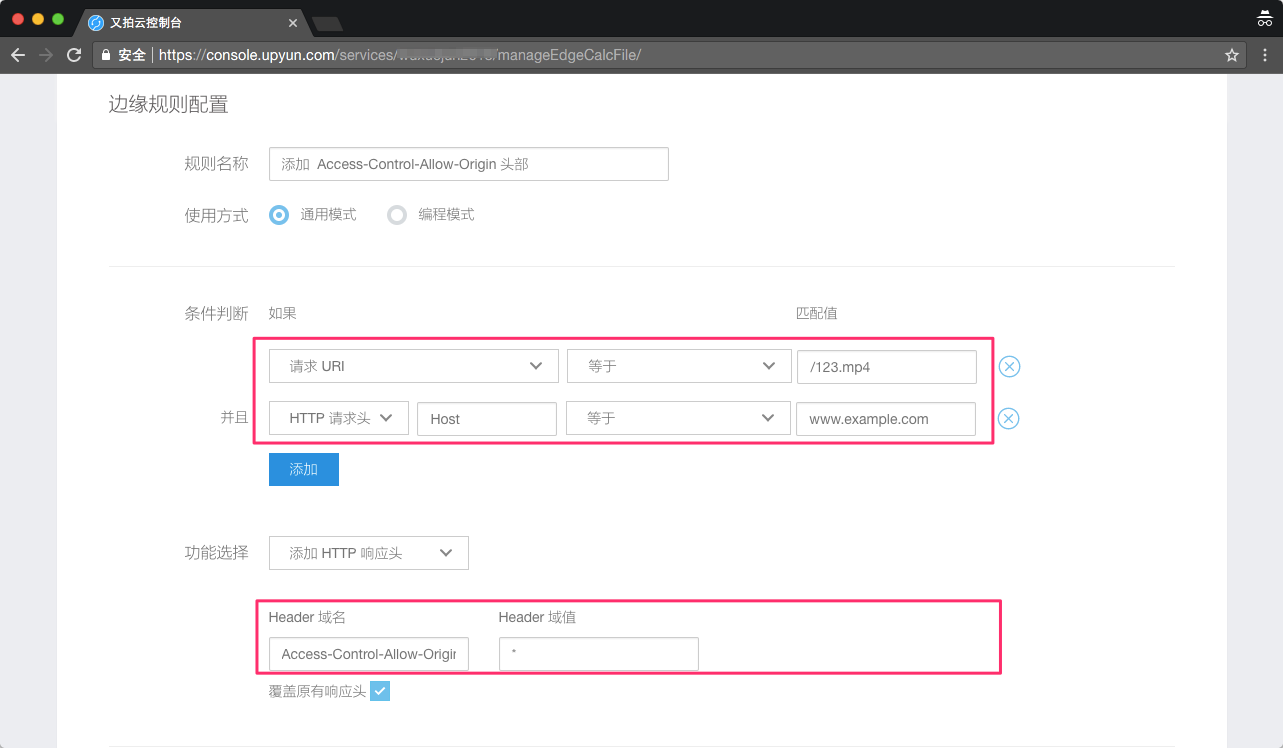Remove the HTTP 请求头 Host condition row
The height and width of the screenshot is (748, 1283).
(x=1009, y=418)
